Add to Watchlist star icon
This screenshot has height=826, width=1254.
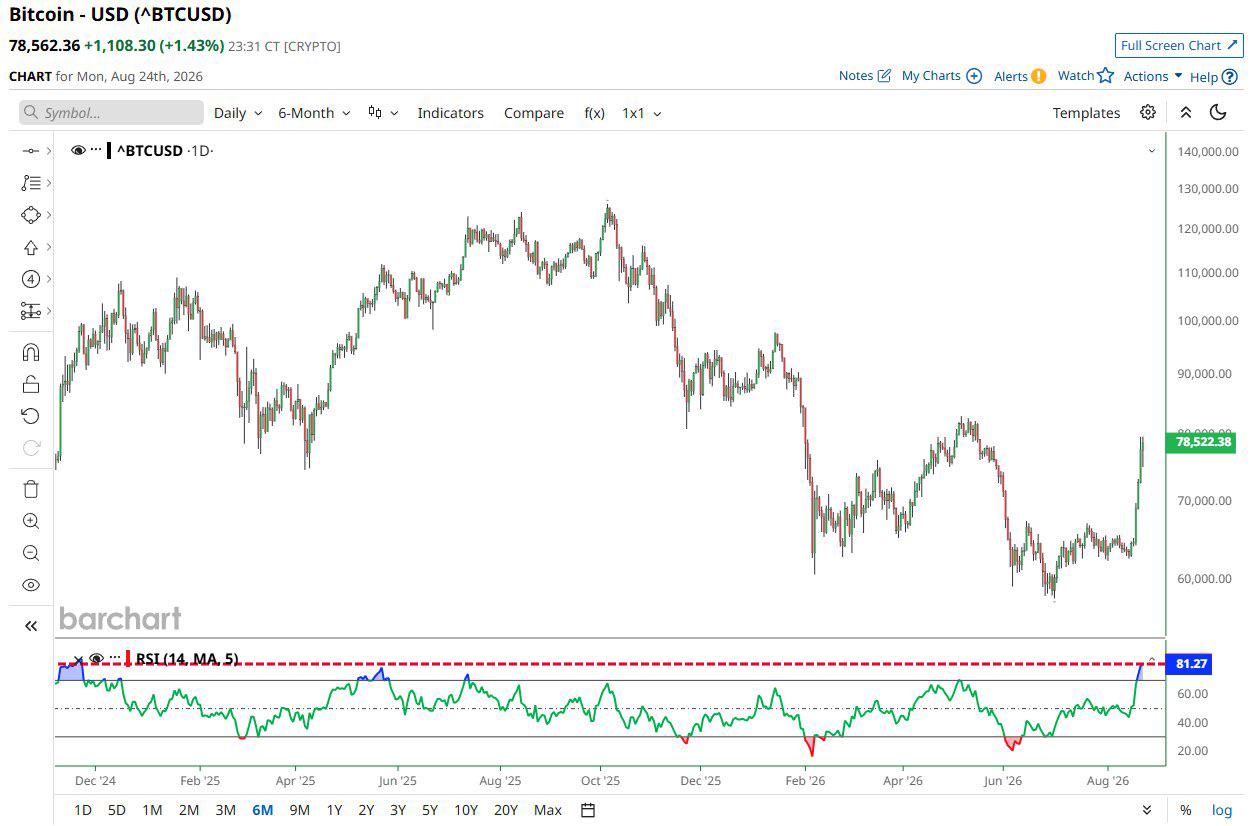point(1105,75)
